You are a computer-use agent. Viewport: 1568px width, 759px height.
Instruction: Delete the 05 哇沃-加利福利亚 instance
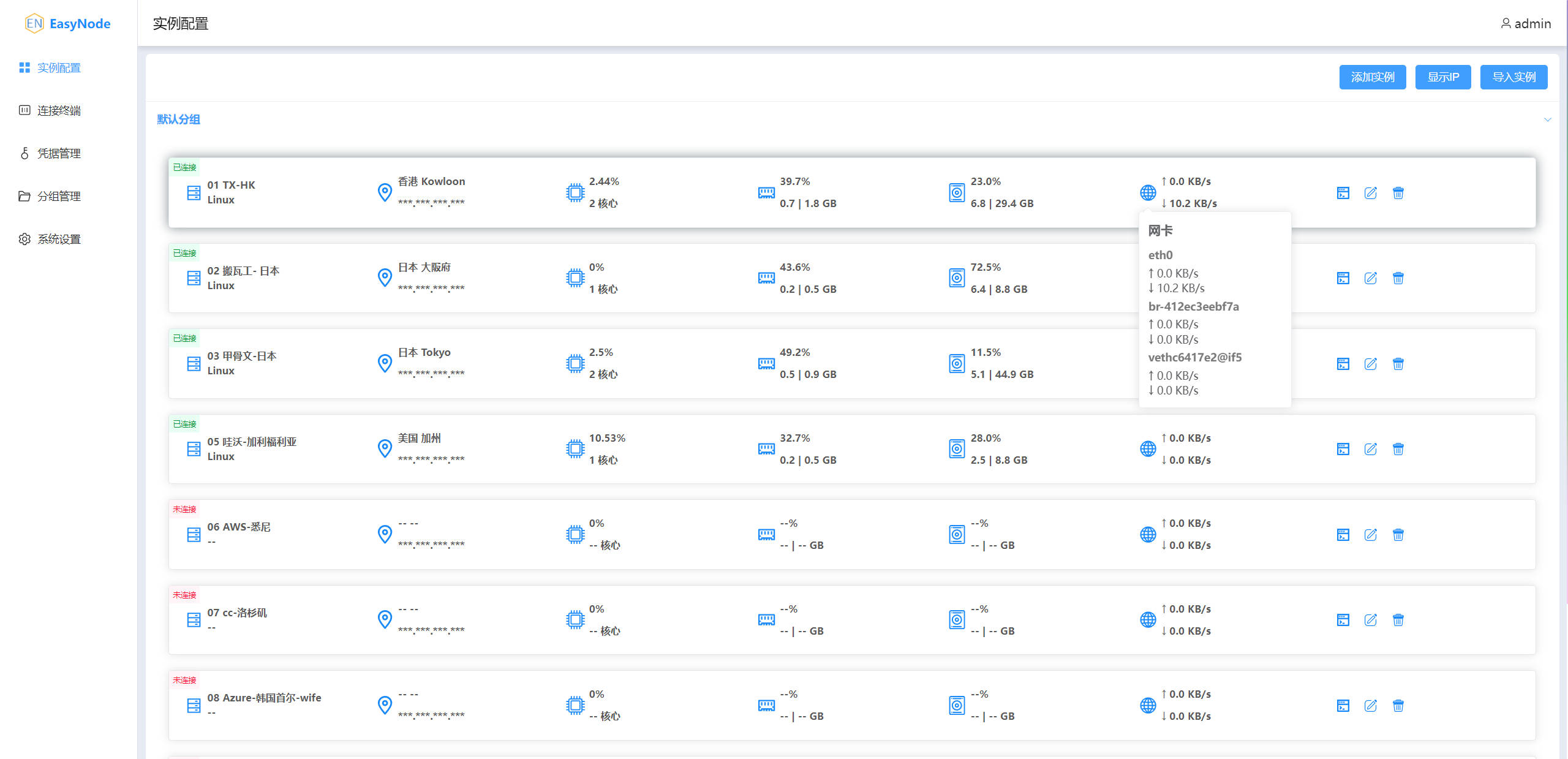[1398, 449]
